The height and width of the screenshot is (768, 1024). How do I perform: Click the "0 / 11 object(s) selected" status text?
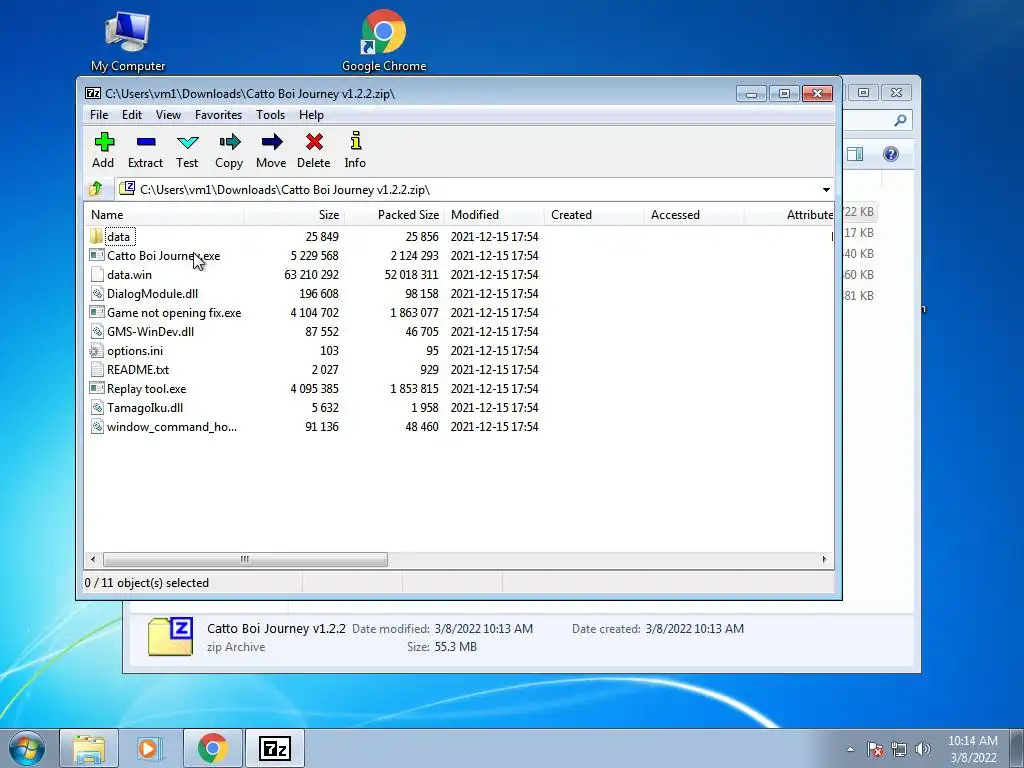146,583
